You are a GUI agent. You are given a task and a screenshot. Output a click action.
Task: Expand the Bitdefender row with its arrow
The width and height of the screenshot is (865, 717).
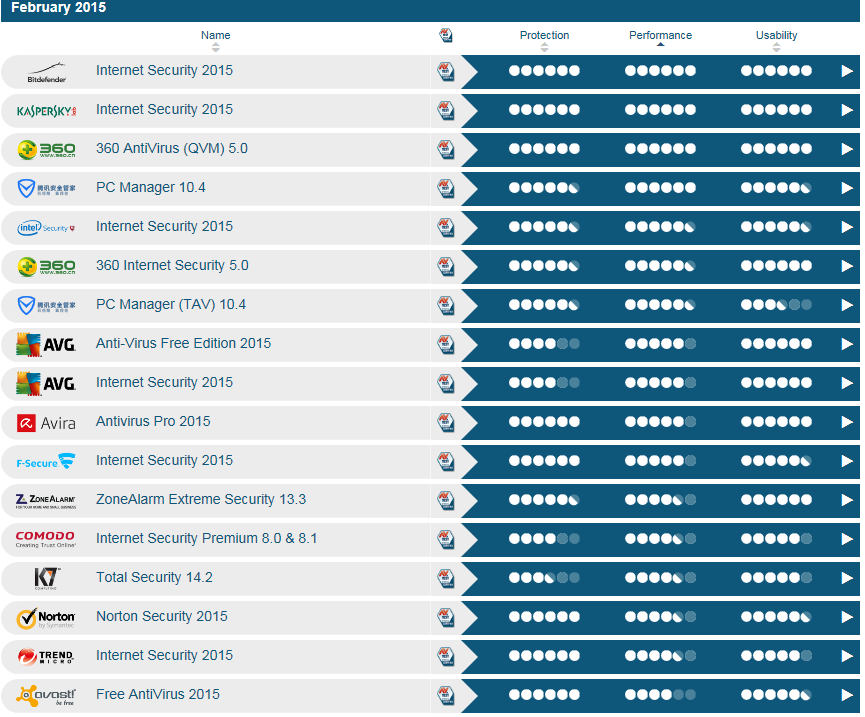coord(847,71)
